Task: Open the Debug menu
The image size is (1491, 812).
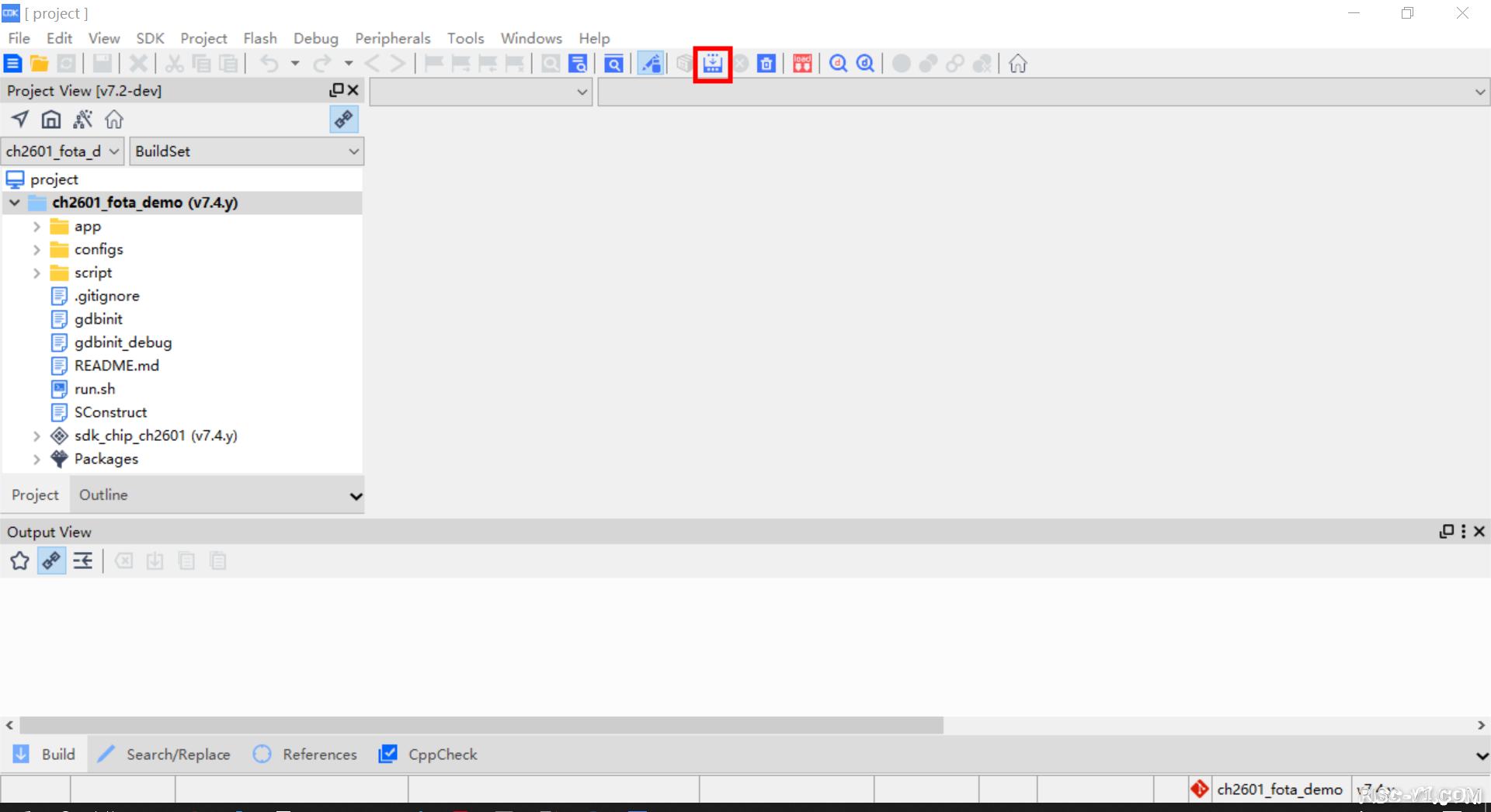Action: (x=315, y=38)
